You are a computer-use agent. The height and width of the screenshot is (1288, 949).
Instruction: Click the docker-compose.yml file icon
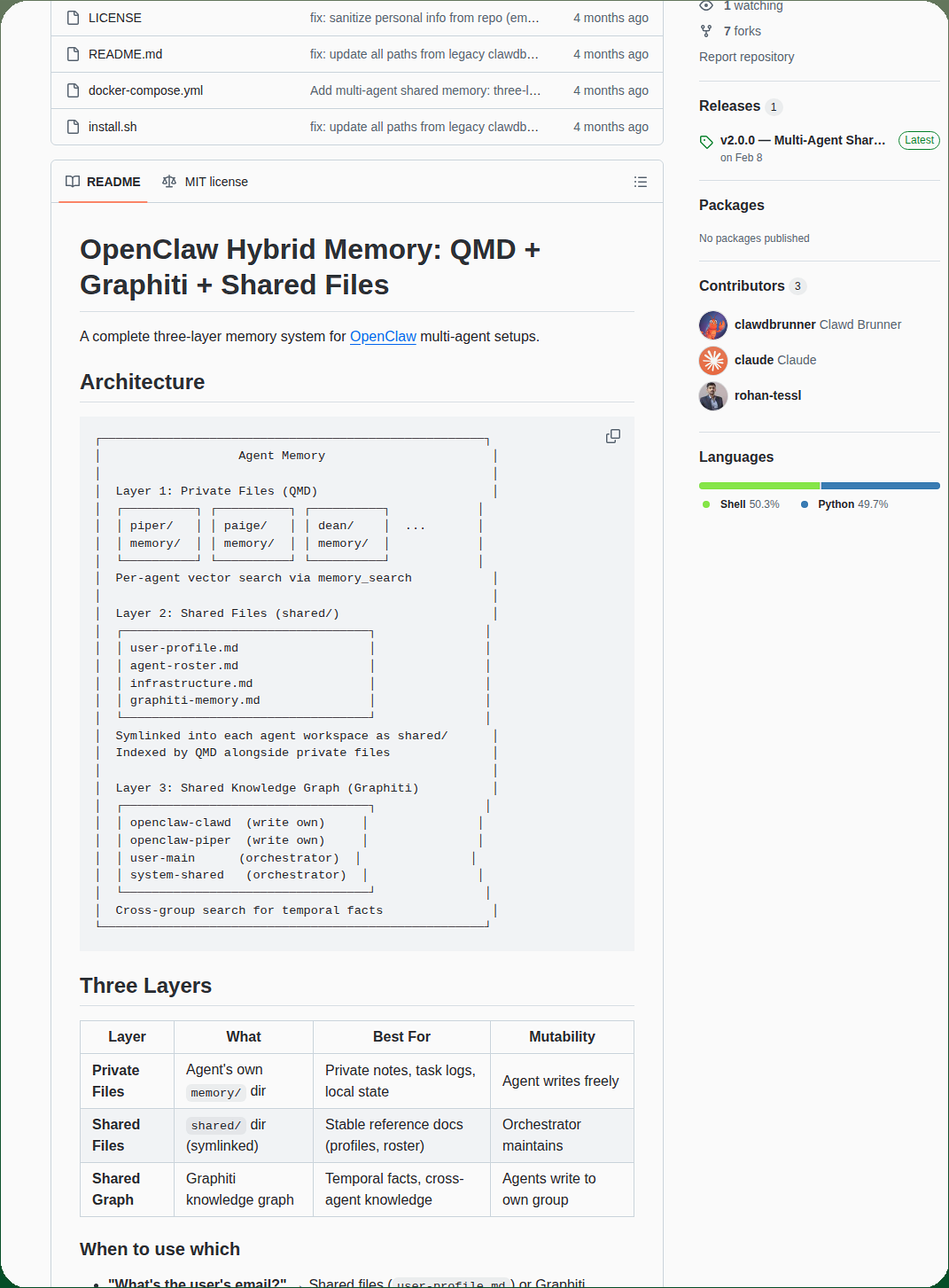pos(74,90)
